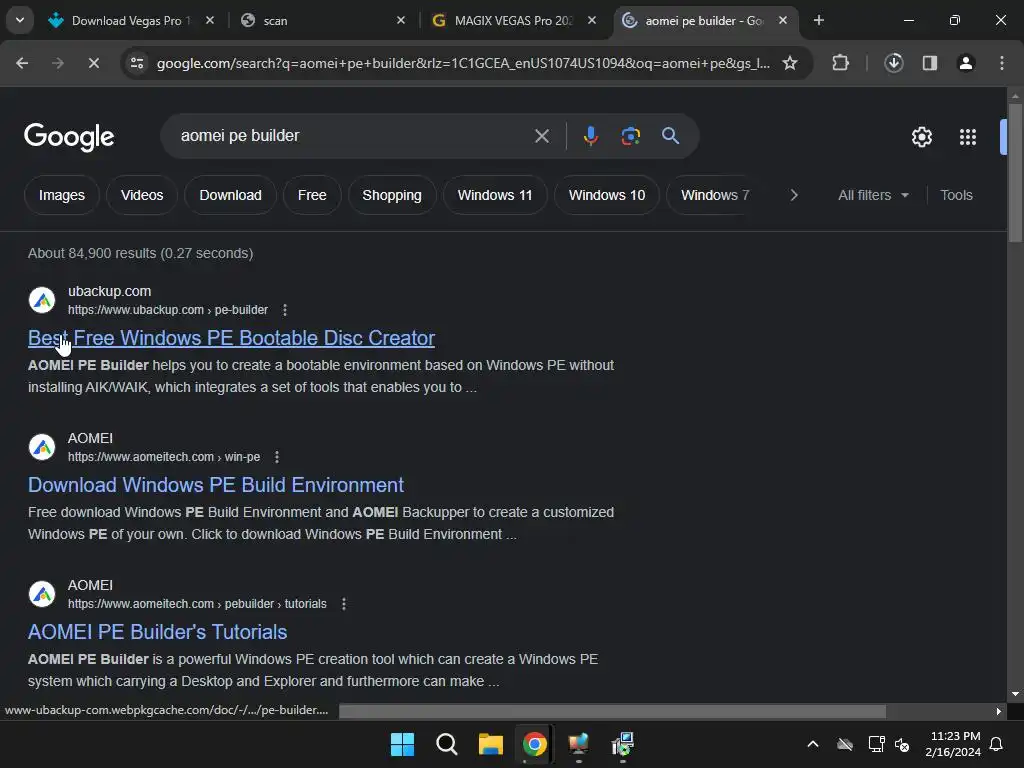Open more options for ubackup.com result

click(x=285, y=310)
